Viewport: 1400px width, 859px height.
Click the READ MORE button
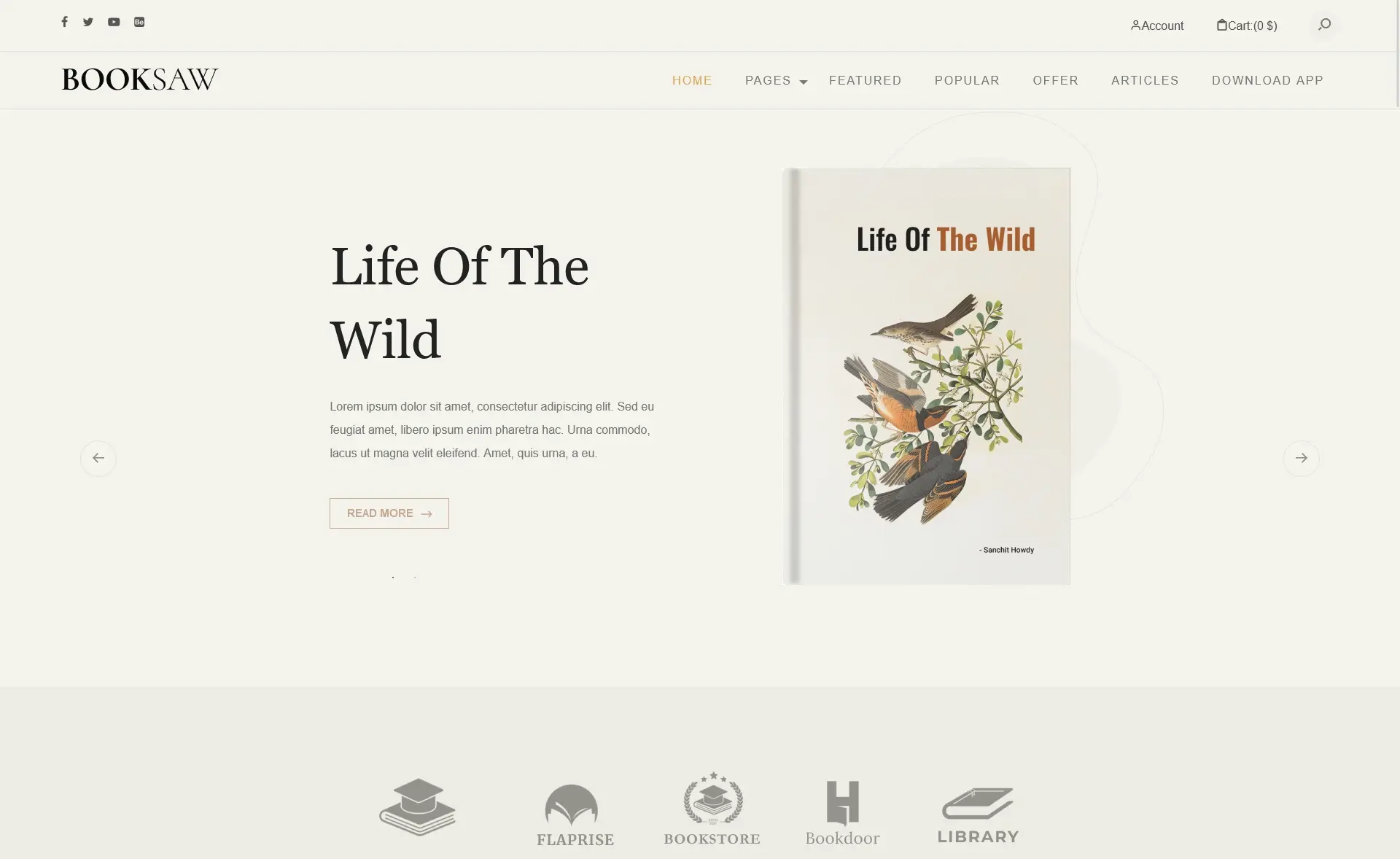(x=389, y=513)
